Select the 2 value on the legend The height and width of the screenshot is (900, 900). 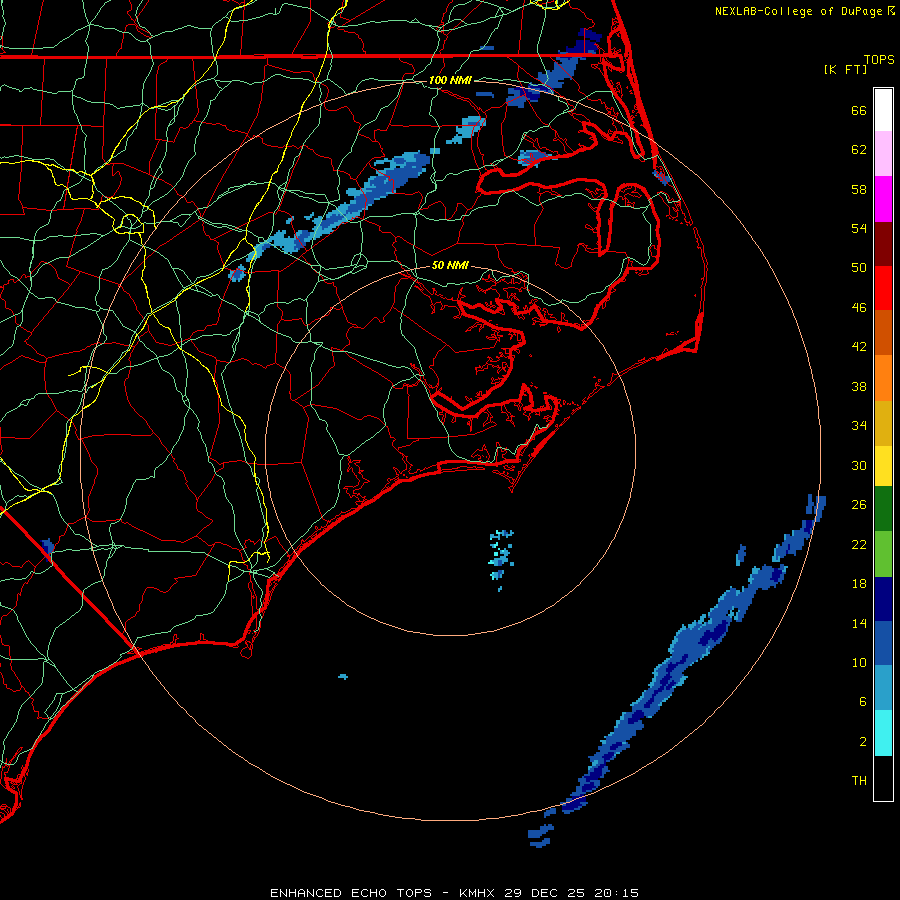tap(863, 742)
